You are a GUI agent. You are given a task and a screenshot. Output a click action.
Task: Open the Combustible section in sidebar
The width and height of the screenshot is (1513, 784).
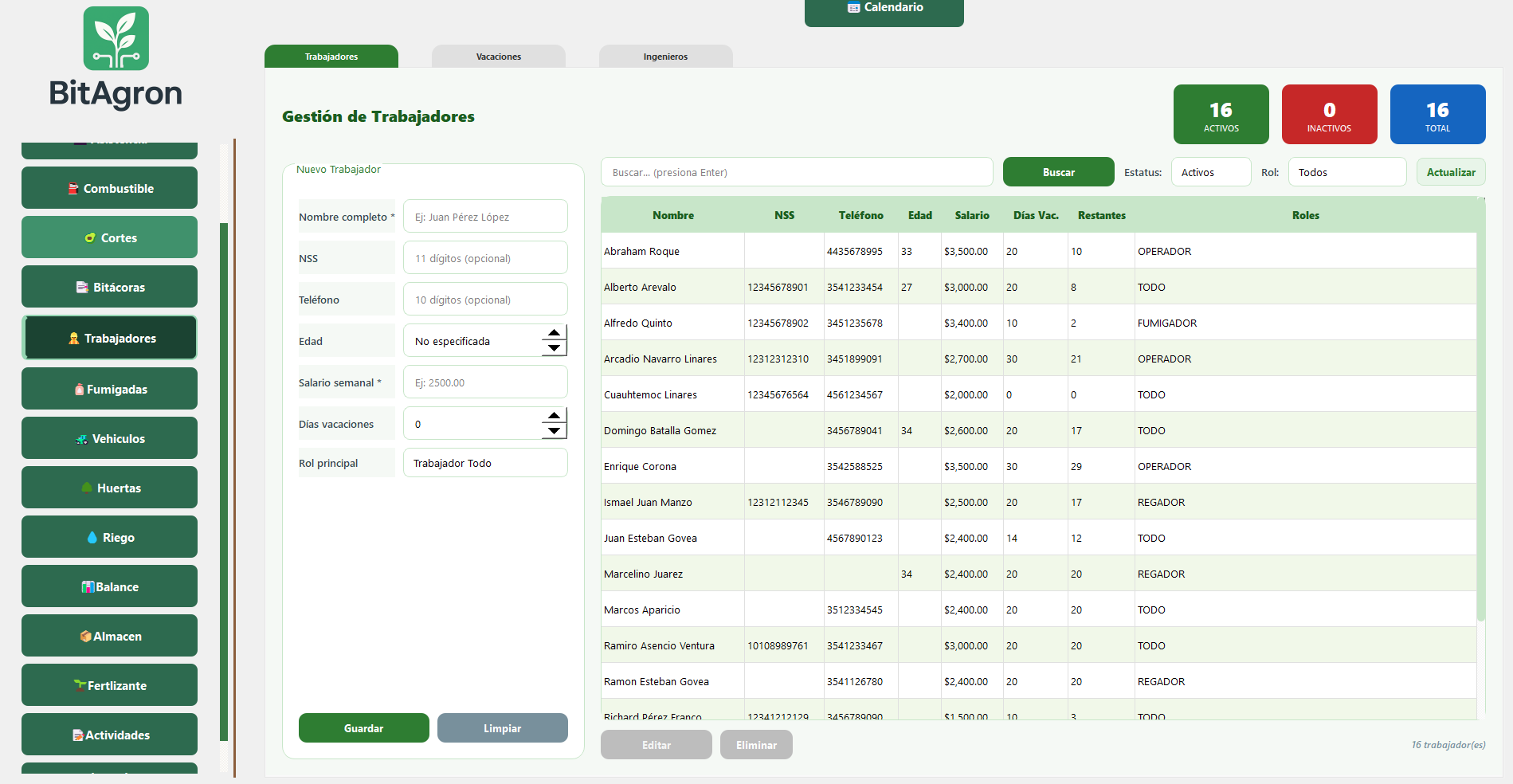(x=109, y=188)
